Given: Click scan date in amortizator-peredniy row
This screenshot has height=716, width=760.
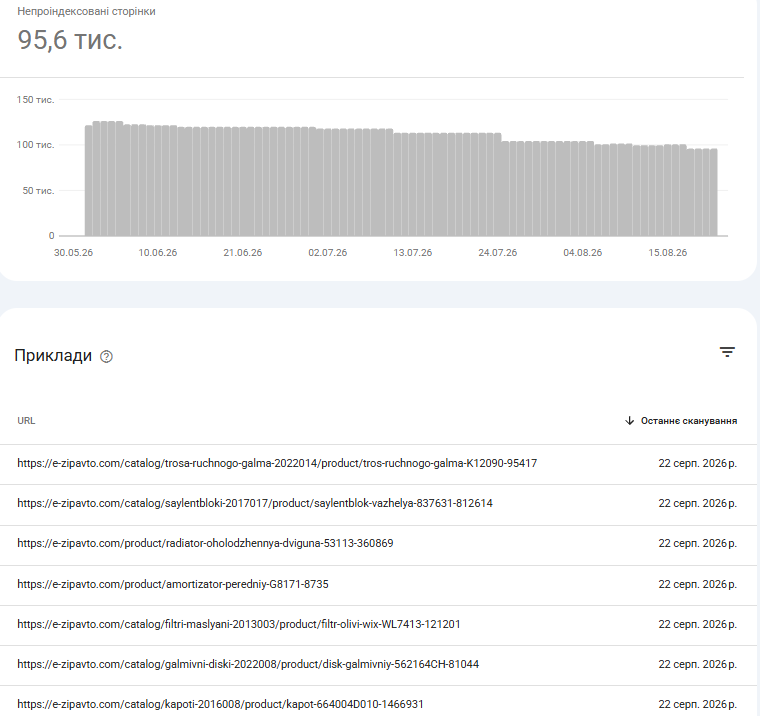Looking at the screenshot, I should [x=697, y=584].
